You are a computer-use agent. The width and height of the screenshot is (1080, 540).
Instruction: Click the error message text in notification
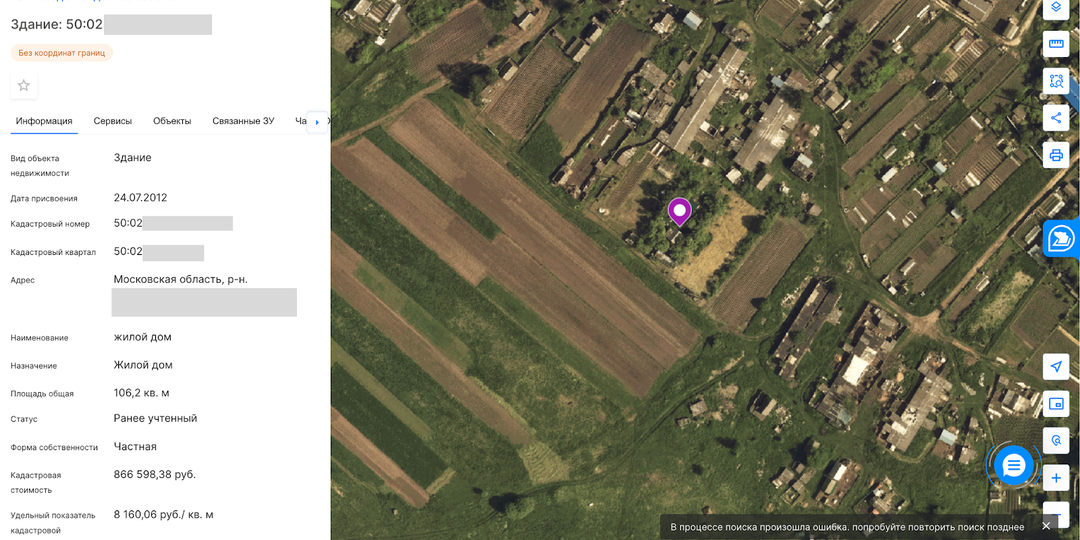[847, 527]
